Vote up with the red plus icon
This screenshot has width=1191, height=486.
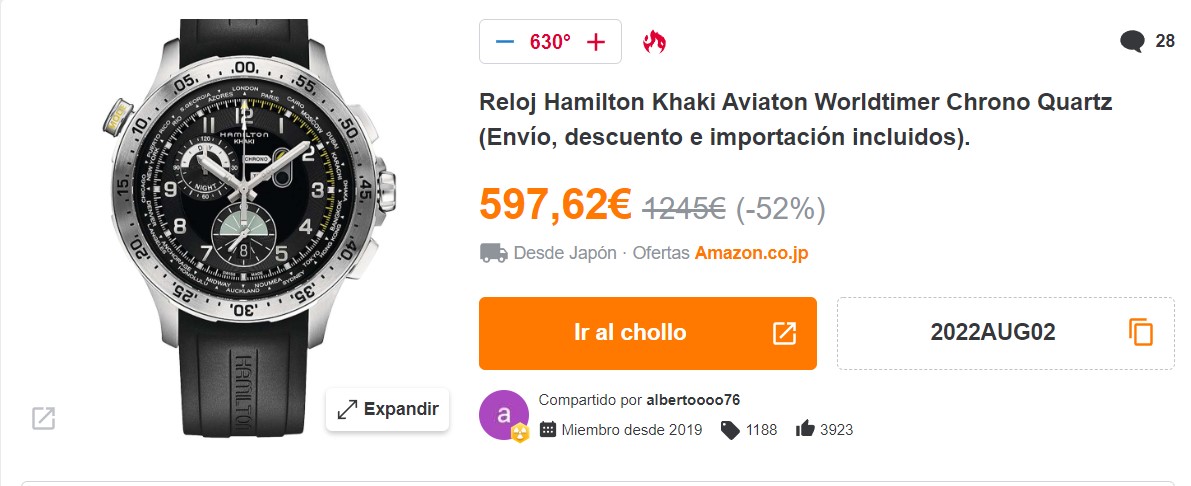point(596,42)
